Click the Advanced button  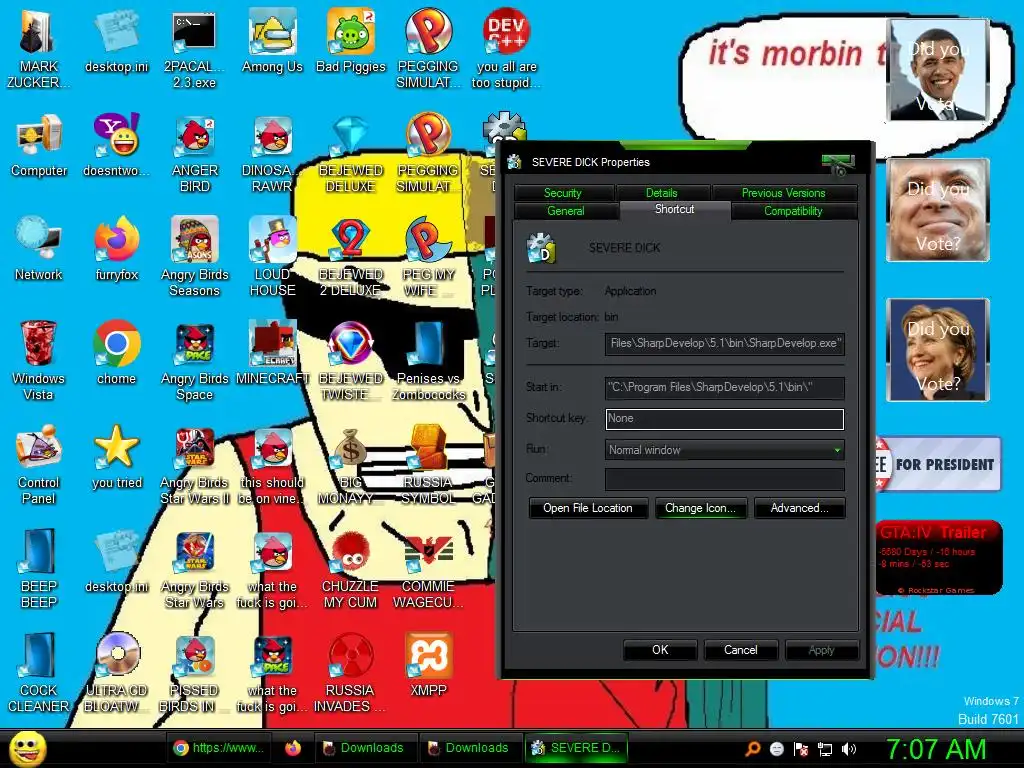pyautogui.click(x=799, y=508)
